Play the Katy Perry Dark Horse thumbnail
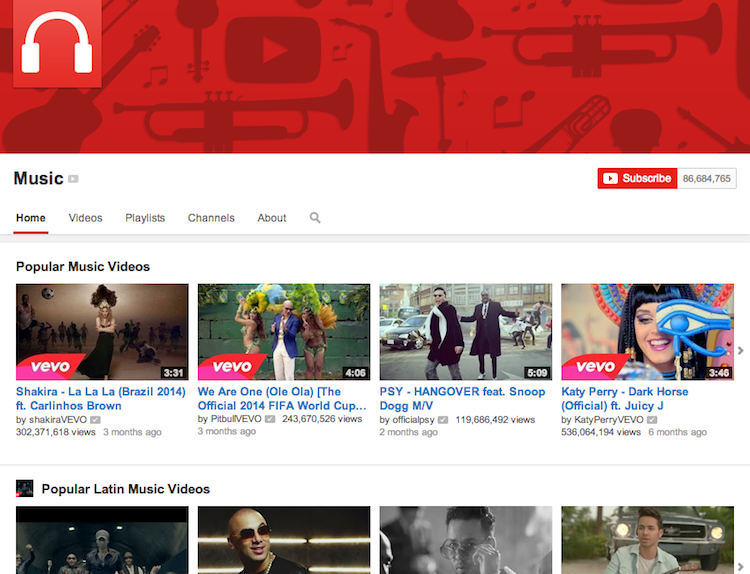750x574 pixels. coord(647,332)
